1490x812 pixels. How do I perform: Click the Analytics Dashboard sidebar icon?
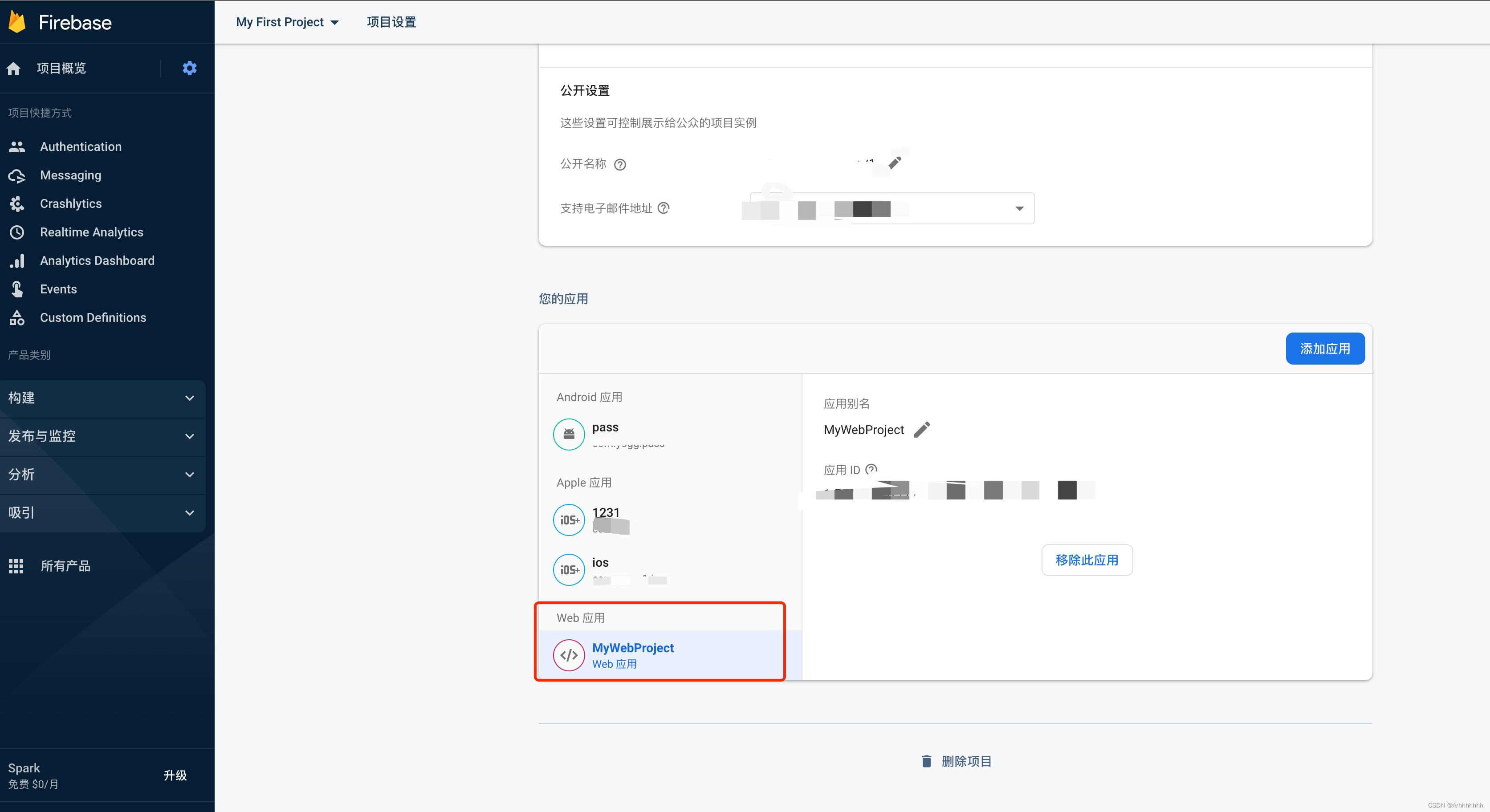17,260
